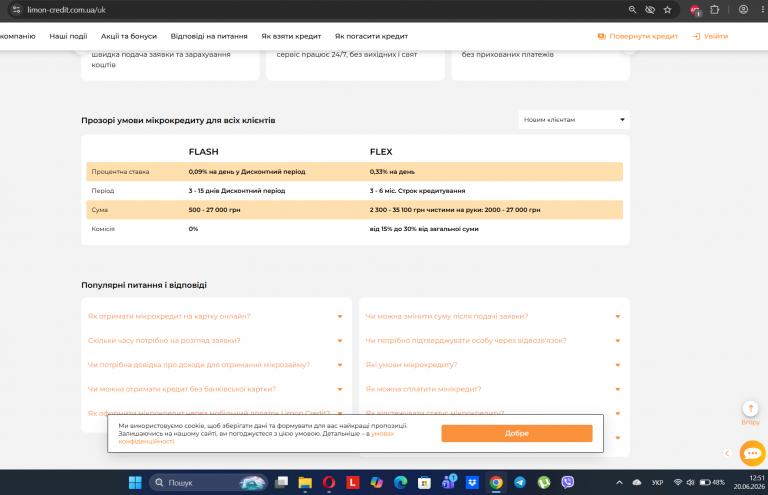The width and height of the screenshot is (768, 495).
Task: Click the 3 - 6 міс. Строк кредитування cell
Action: pos(417,190)
